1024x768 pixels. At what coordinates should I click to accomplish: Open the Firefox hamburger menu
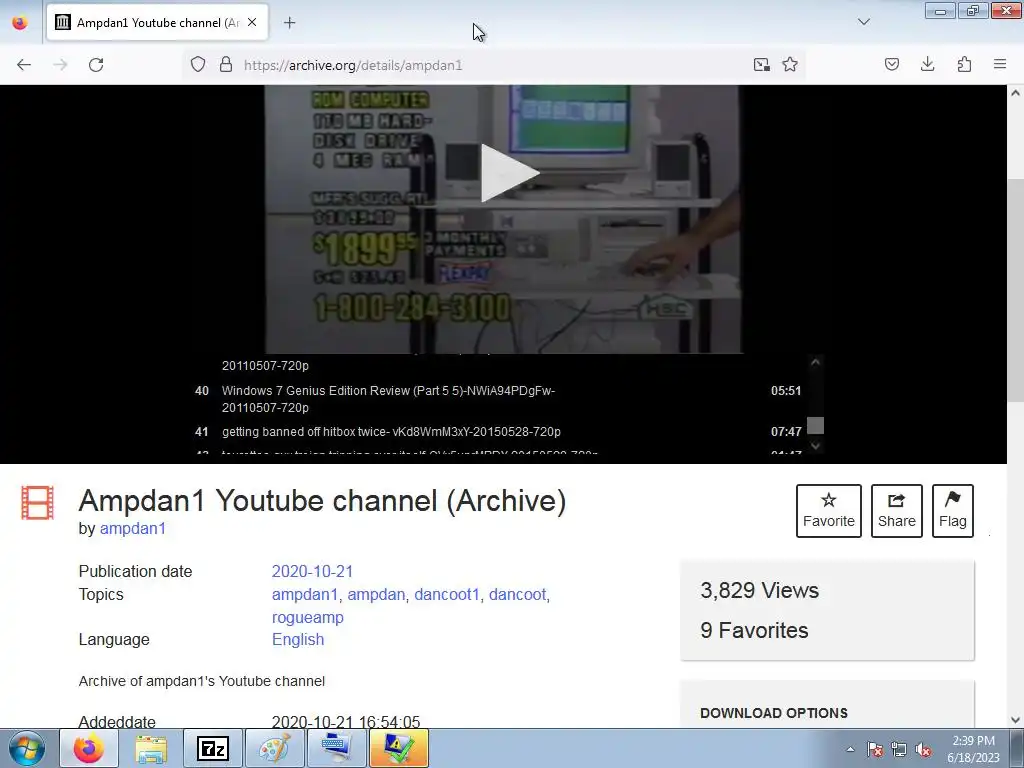click(1000, 65)
